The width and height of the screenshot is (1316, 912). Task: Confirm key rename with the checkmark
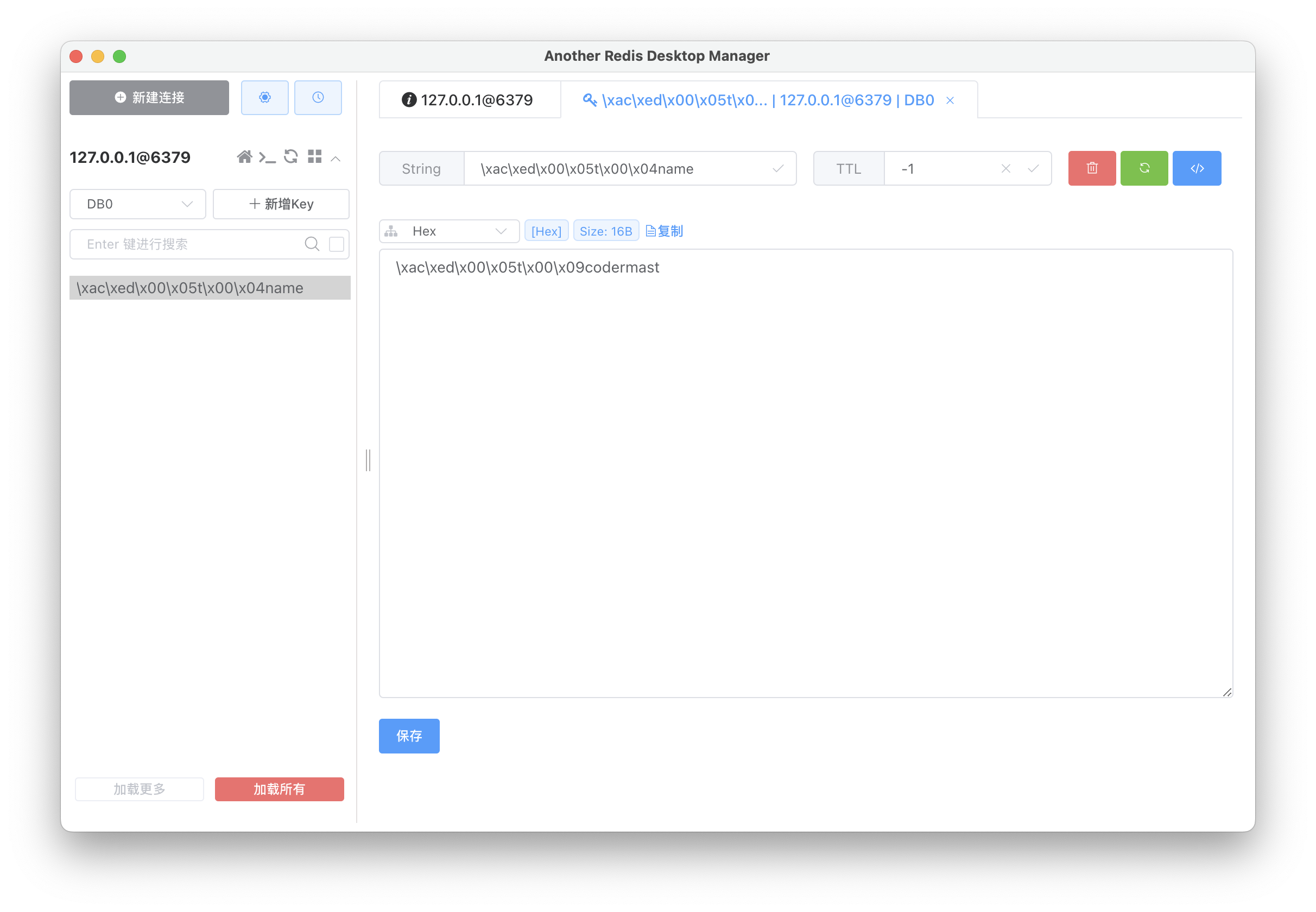pos(778,169)
